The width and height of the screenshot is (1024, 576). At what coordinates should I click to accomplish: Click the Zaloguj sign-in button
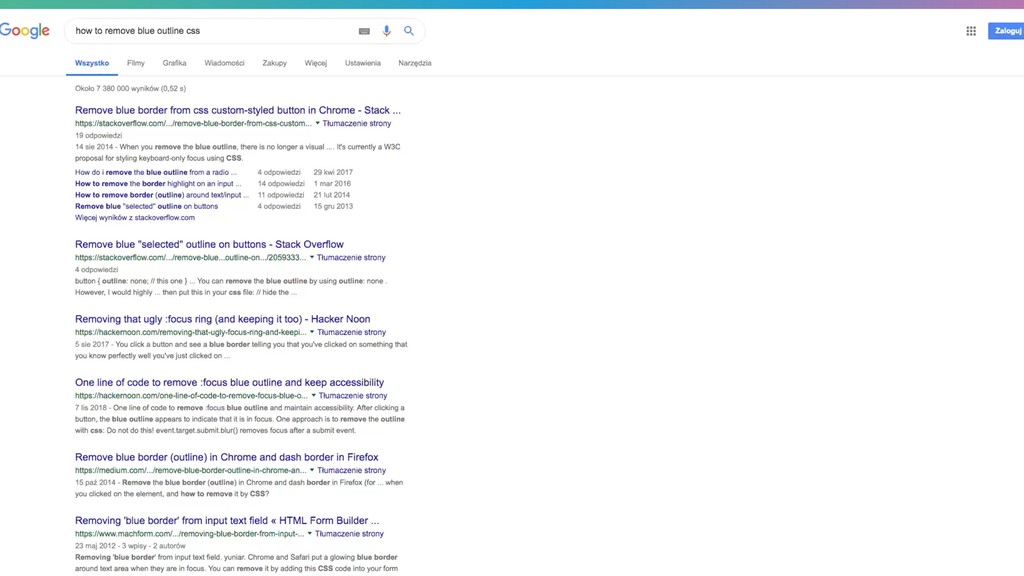point(1007,31)
